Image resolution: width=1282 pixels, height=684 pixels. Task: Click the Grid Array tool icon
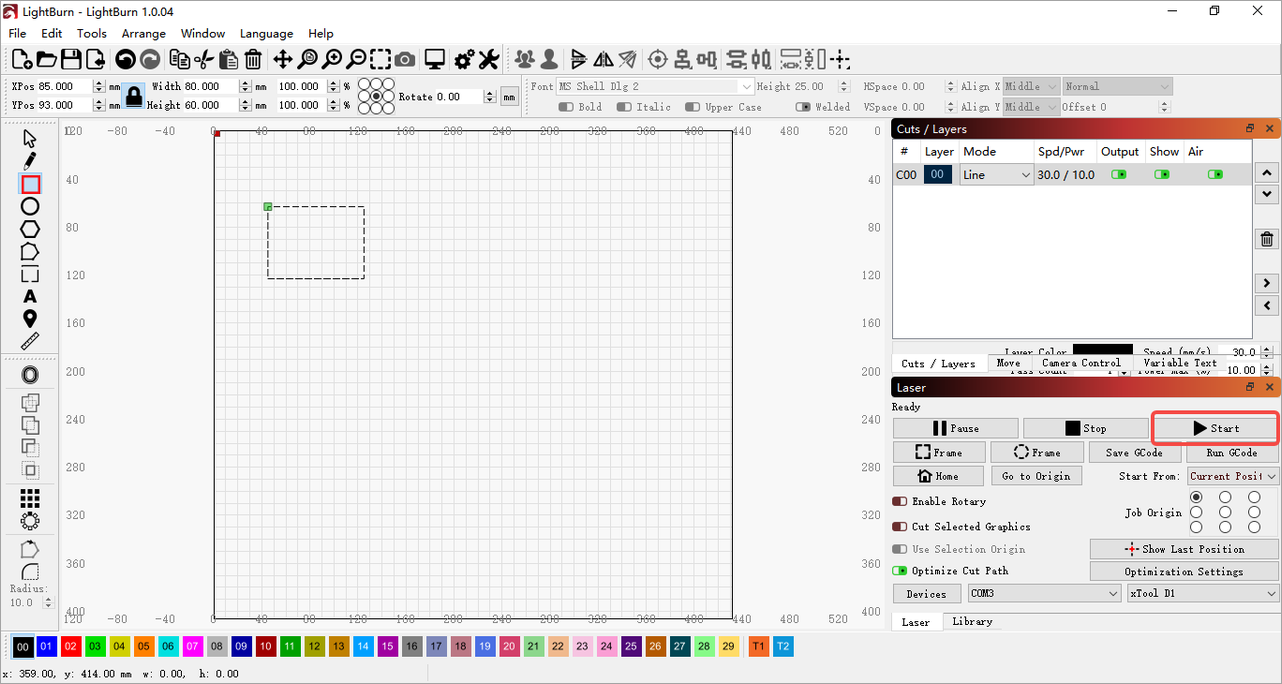[30, 498]
